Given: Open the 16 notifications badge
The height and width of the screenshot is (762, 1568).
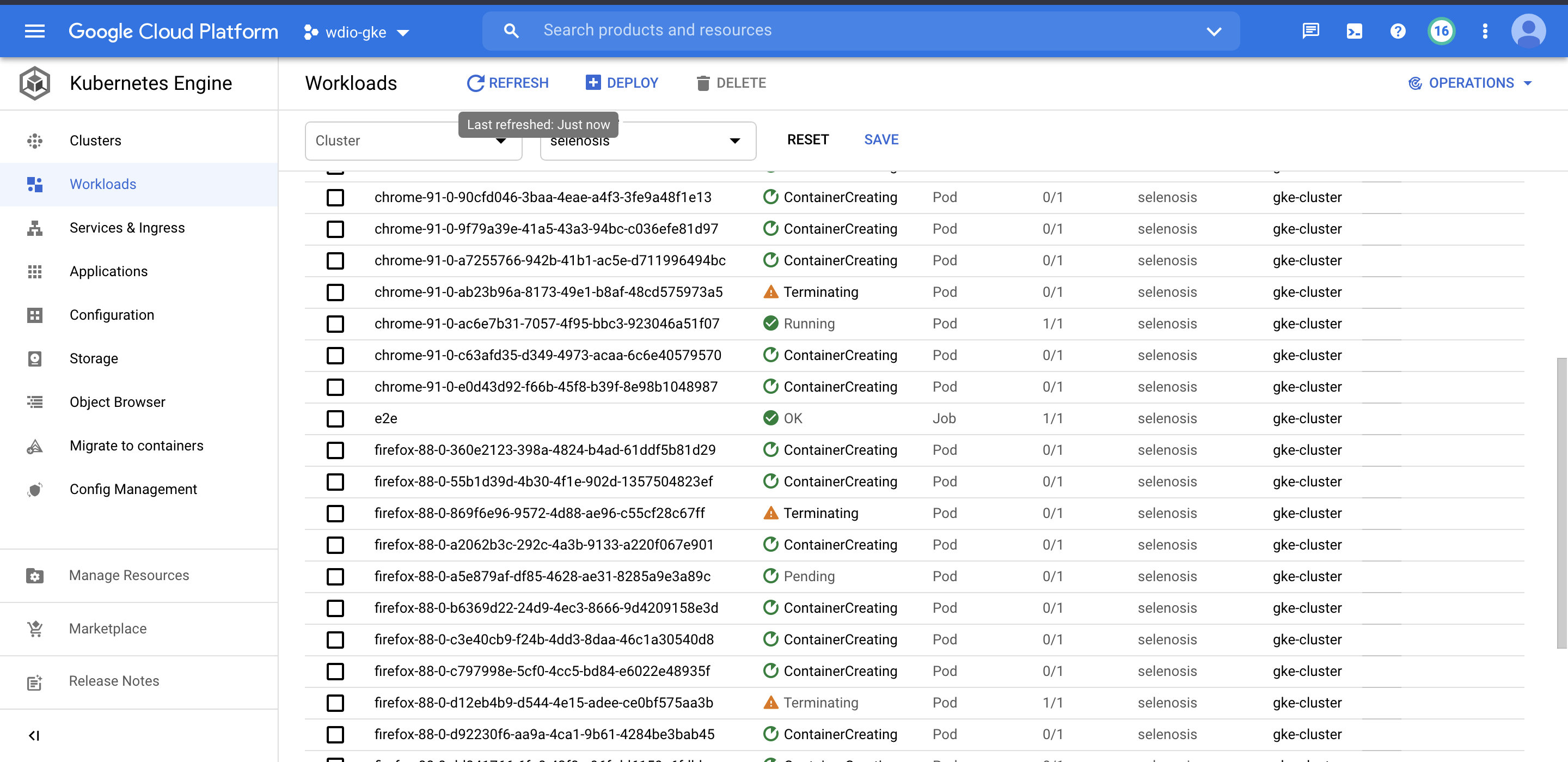Looking at the screenshot, I should point(1441,31).
